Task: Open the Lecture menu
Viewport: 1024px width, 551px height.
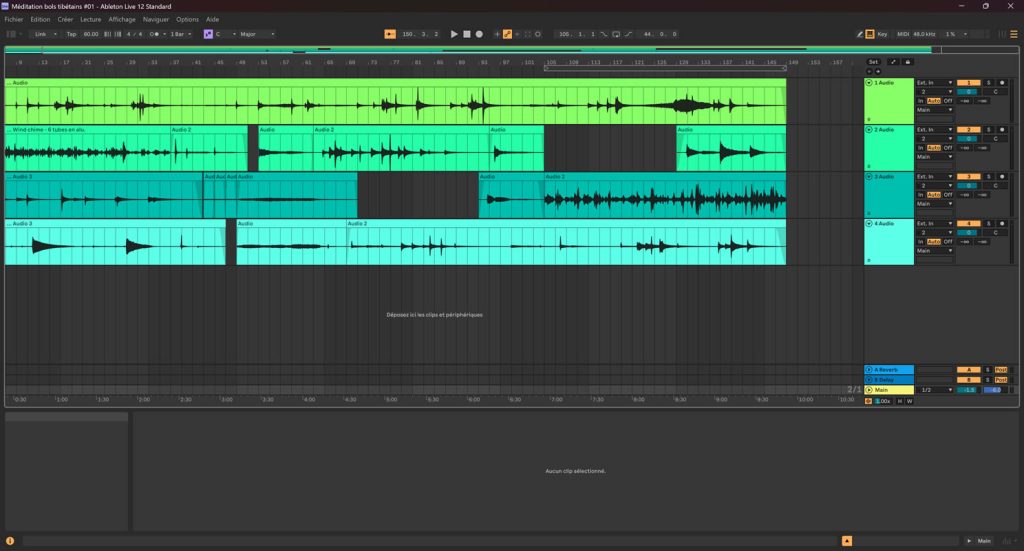Action: [91, 20]
